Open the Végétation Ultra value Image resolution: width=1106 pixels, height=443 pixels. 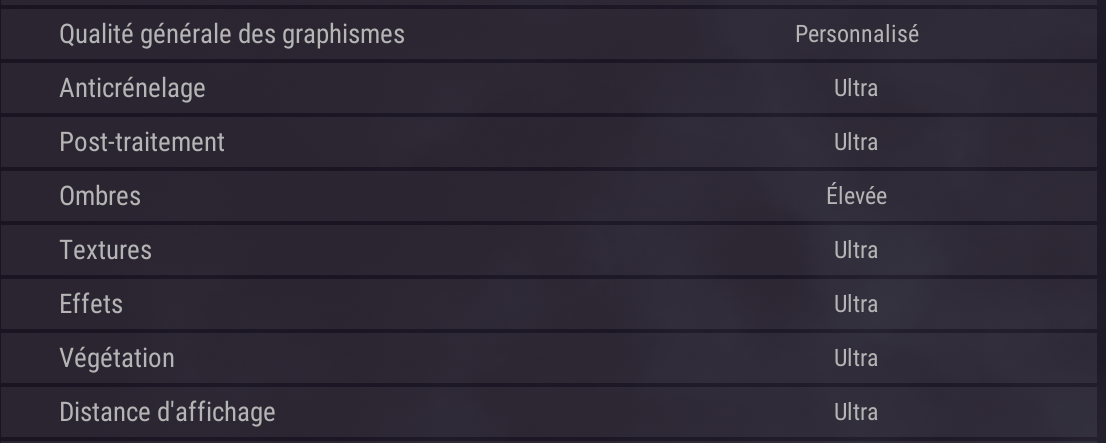[856, 358]
